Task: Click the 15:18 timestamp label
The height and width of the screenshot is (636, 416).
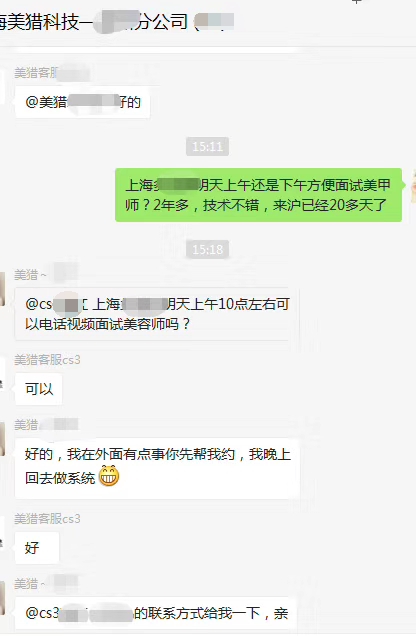Action: pos(208,249)
